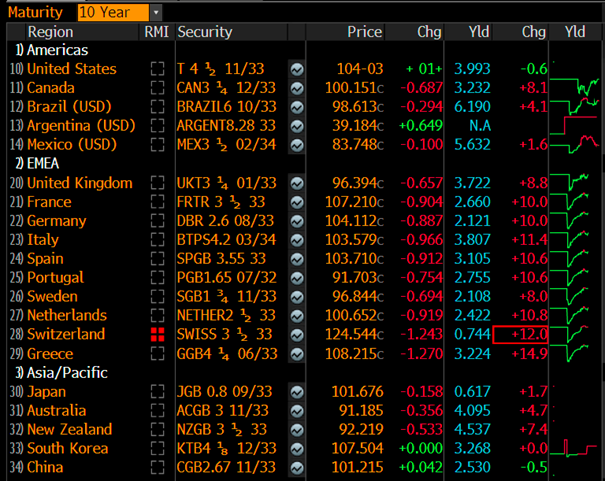Screen dimensions: 605x481
Task: Select security JGB 0.8 09/33
Action: point(224,392)
